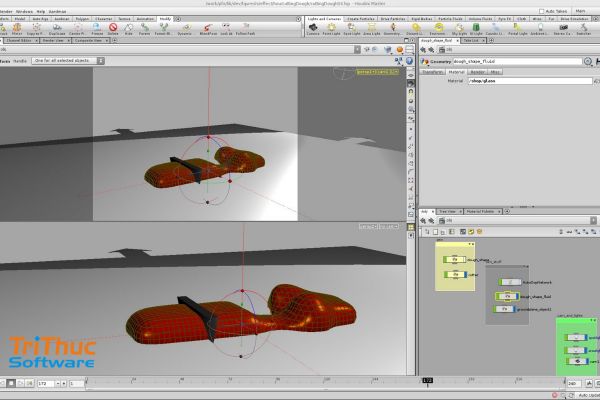Add an Environment Light from the shelf

click(439, 29)
